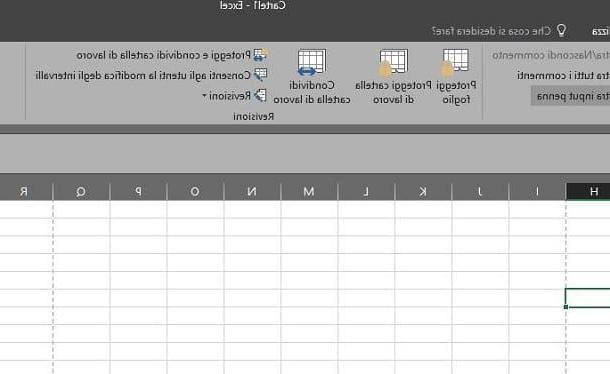Select column M header

pos(309,191)
